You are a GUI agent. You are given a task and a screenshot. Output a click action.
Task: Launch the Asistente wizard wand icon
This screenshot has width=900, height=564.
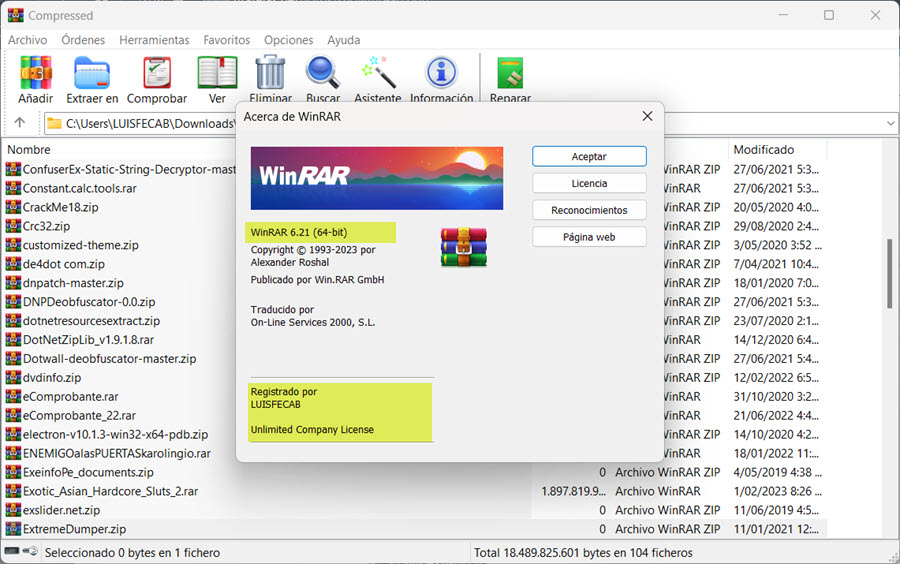tap(378, 72)
